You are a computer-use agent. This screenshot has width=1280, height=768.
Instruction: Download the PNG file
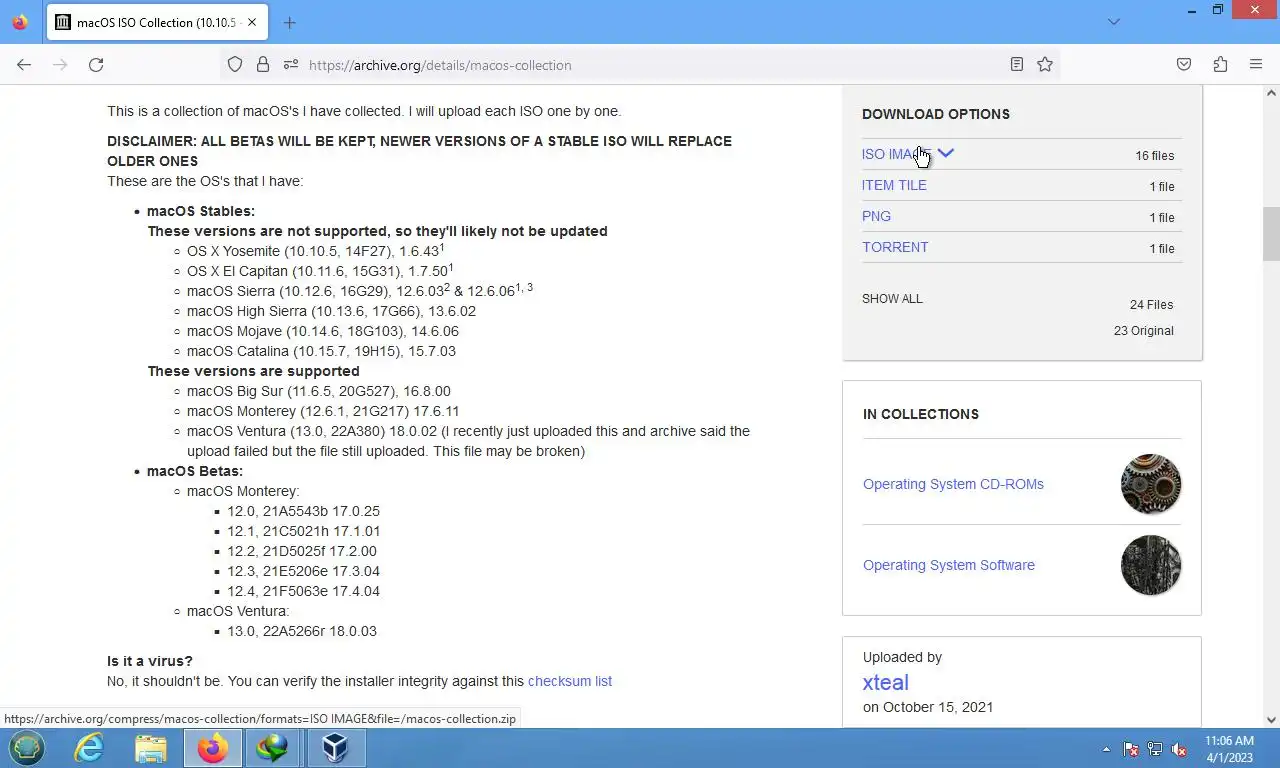click(876, 216)
